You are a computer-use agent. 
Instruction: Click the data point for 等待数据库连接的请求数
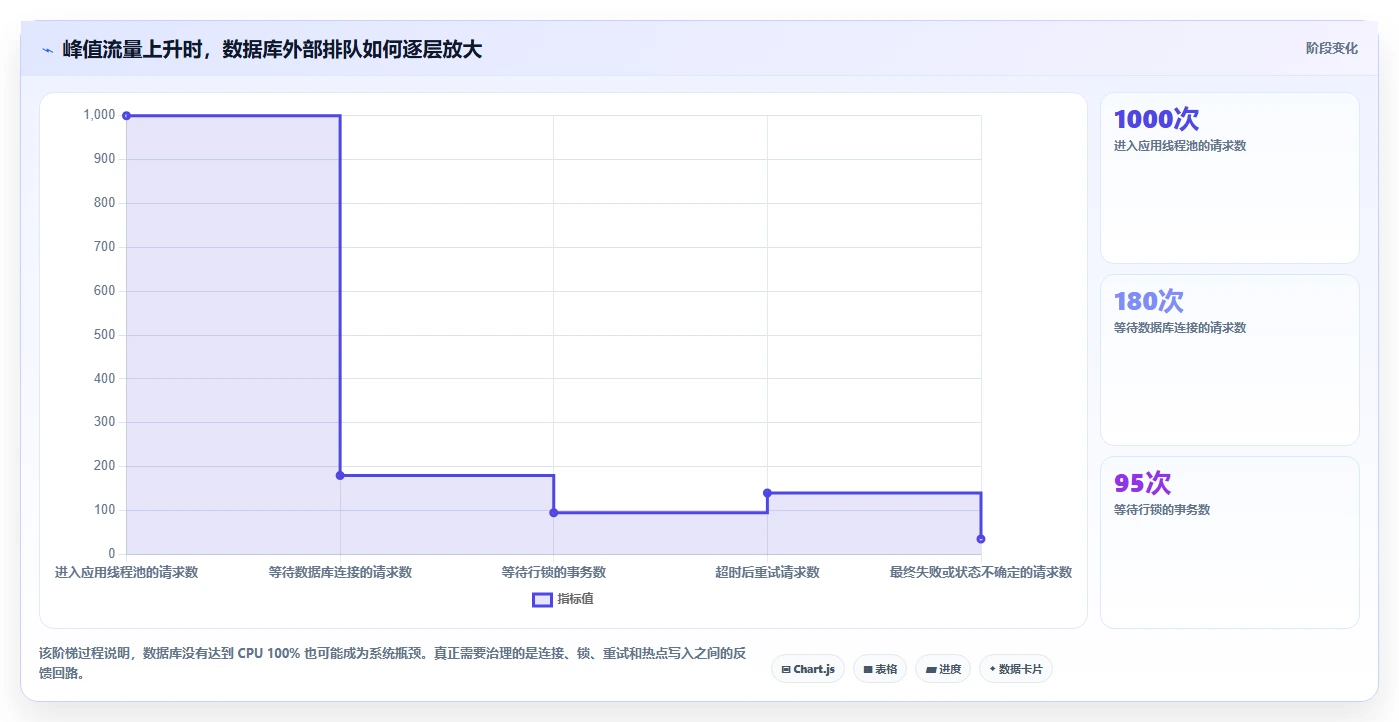point(340,475)
